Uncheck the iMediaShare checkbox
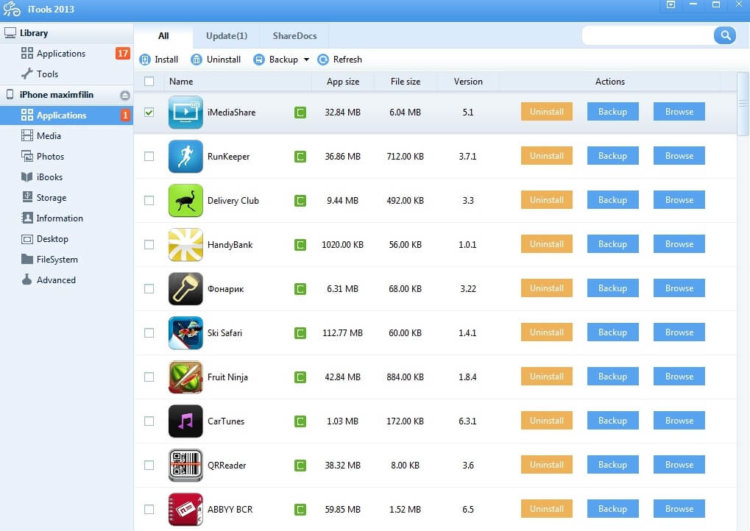 (x=149, y=112)
